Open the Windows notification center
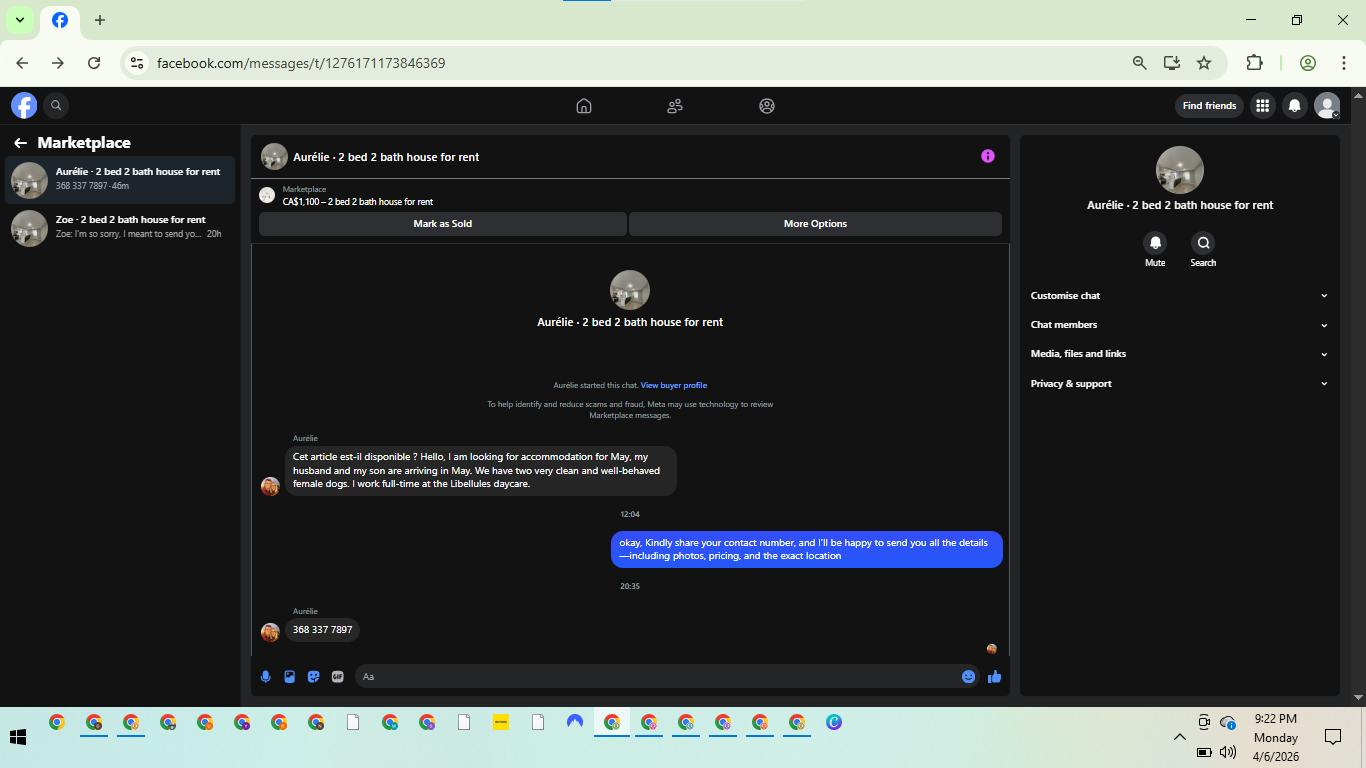1366x768 pixels. 1332,738
